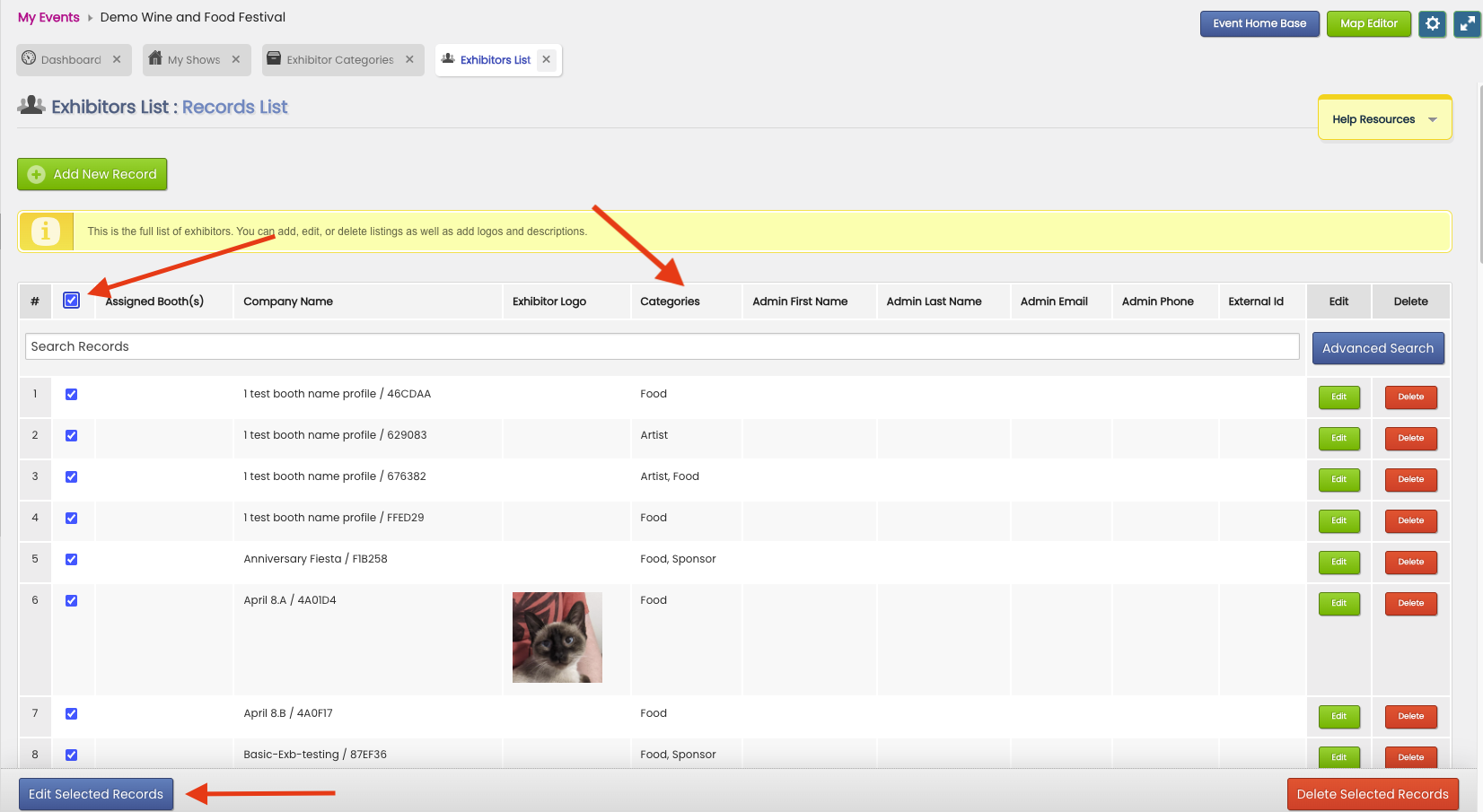1483x812 pixels.
Task: Open the My Events breadcrumb link
Action: tap(48, 17)
